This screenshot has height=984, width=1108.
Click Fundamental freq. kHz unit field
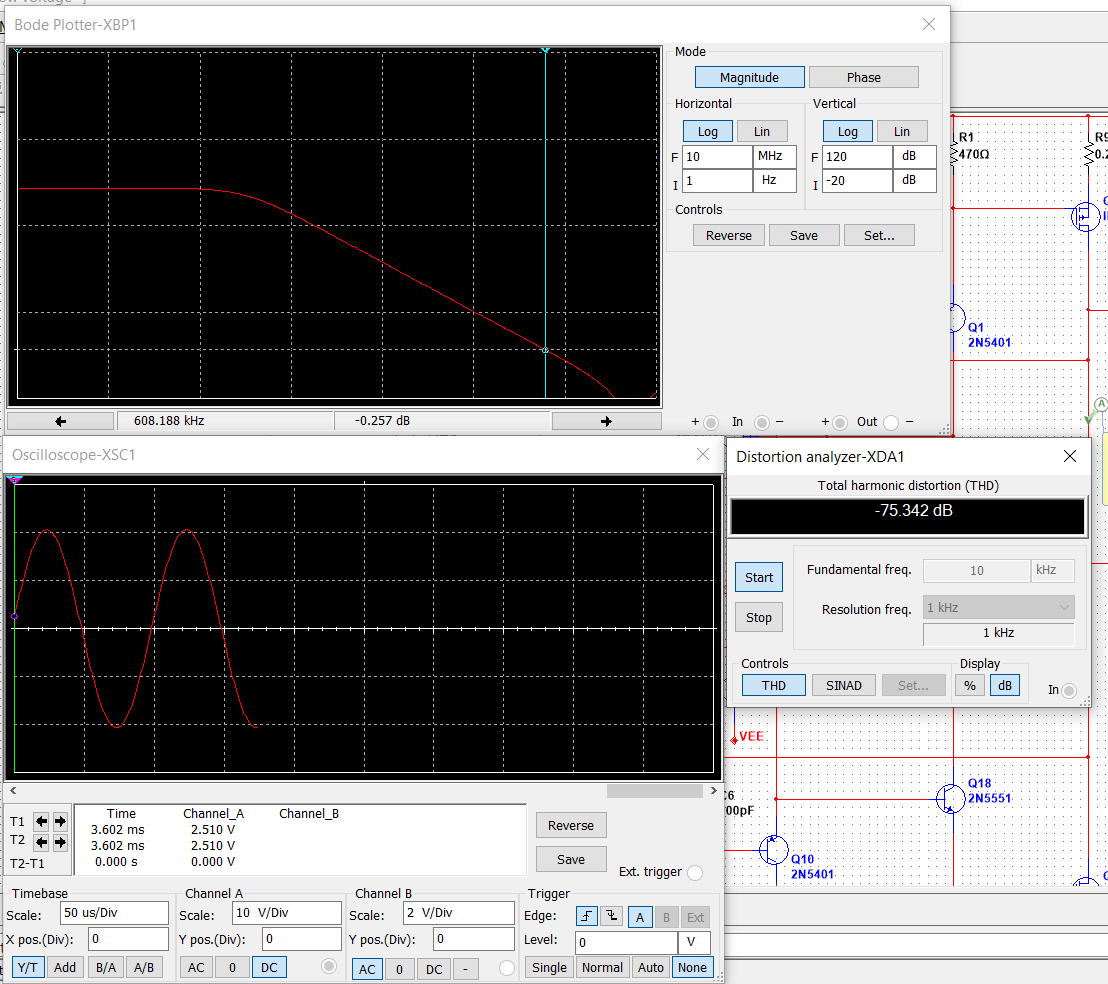[x=1052, y=570]
